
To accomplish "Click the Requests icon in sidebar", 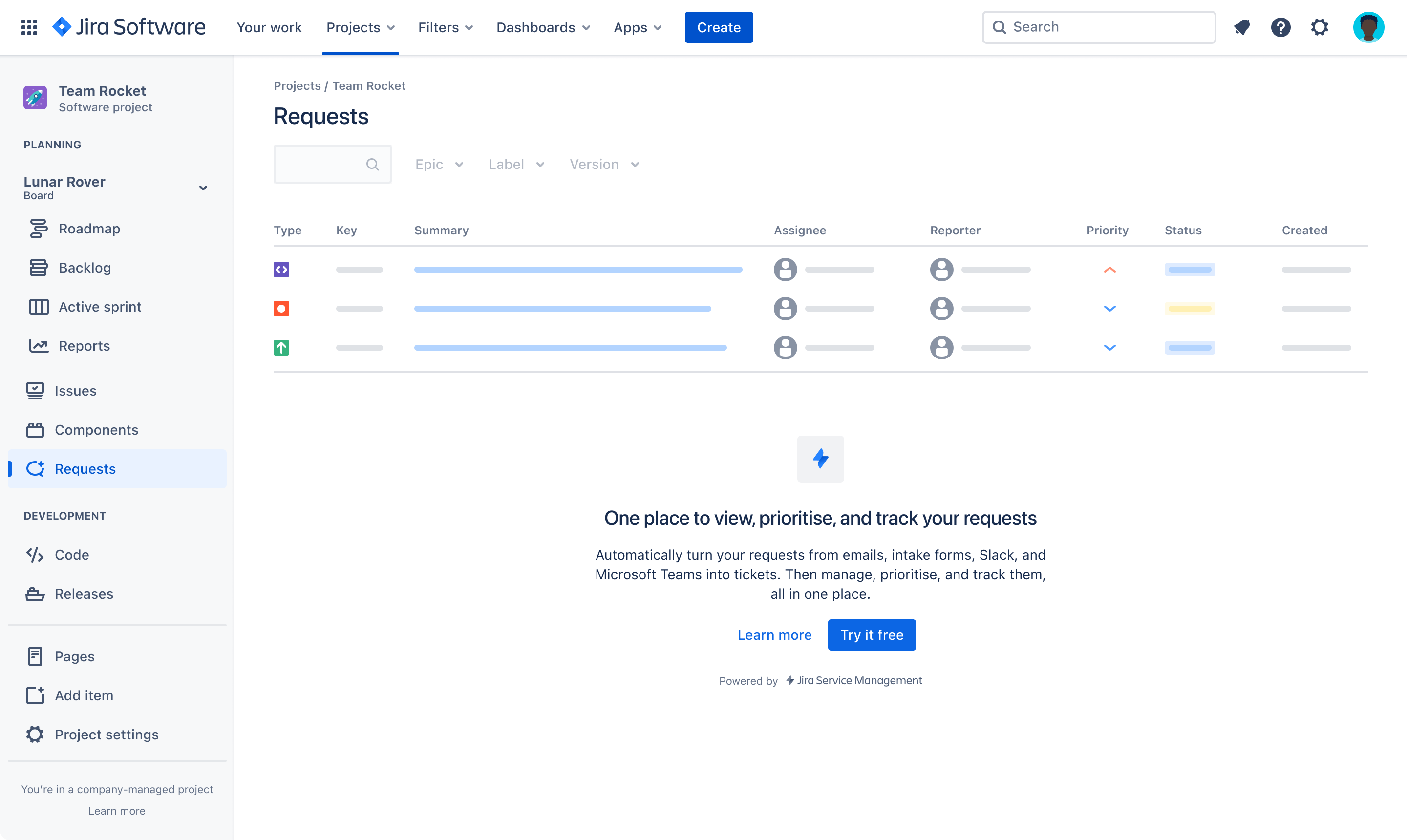I will [36, 468].
